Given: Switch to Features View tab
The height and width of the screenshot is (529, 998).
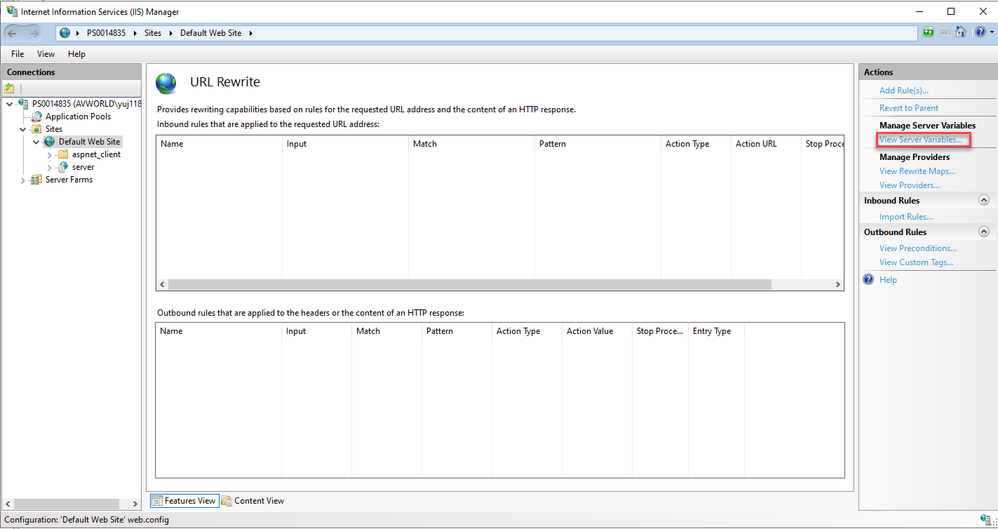Looking at the screenshot, I should click(x=185, y=501).
